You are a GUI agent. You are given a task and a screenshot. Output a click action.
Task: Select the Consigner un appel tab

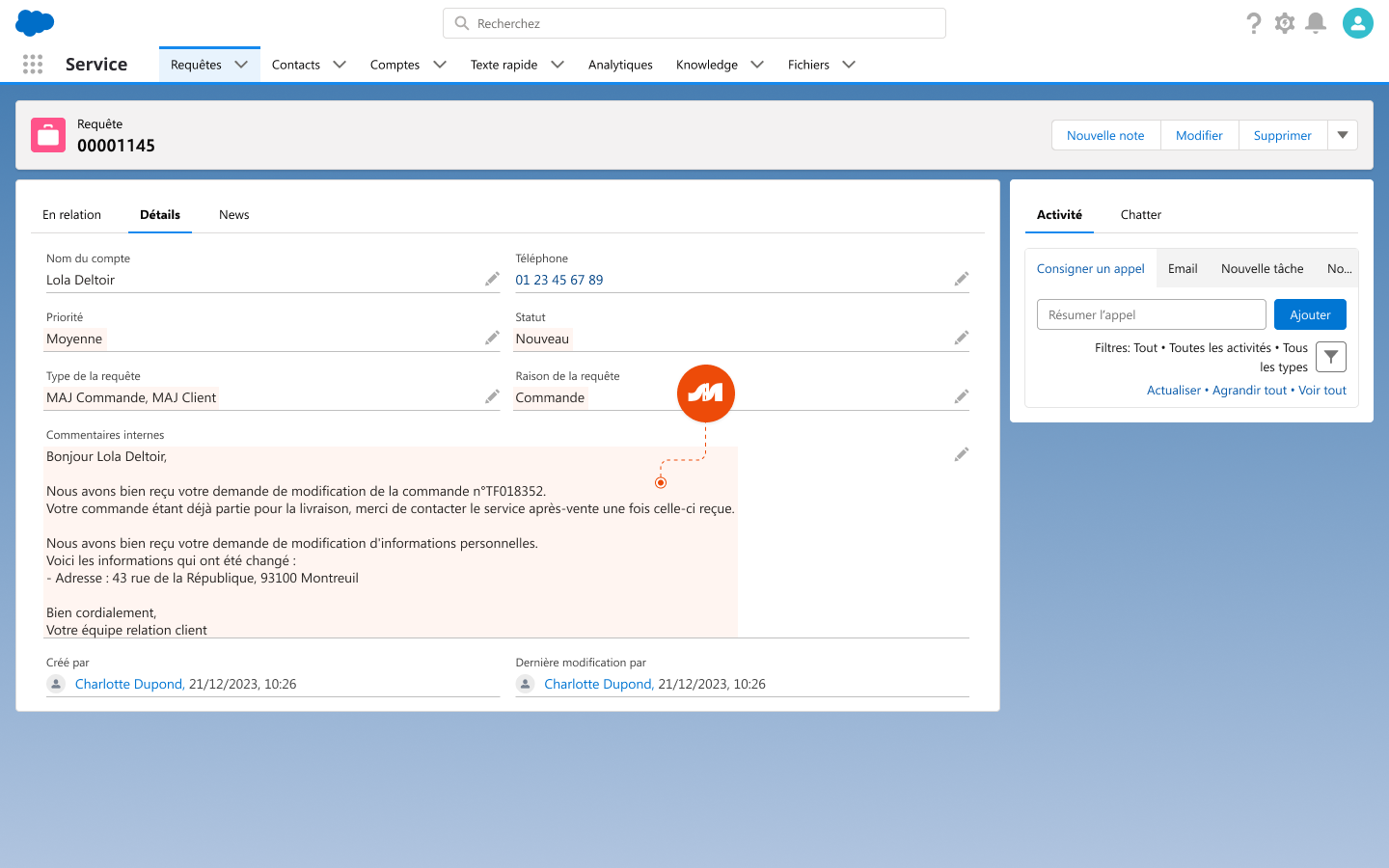point(1091,269)
